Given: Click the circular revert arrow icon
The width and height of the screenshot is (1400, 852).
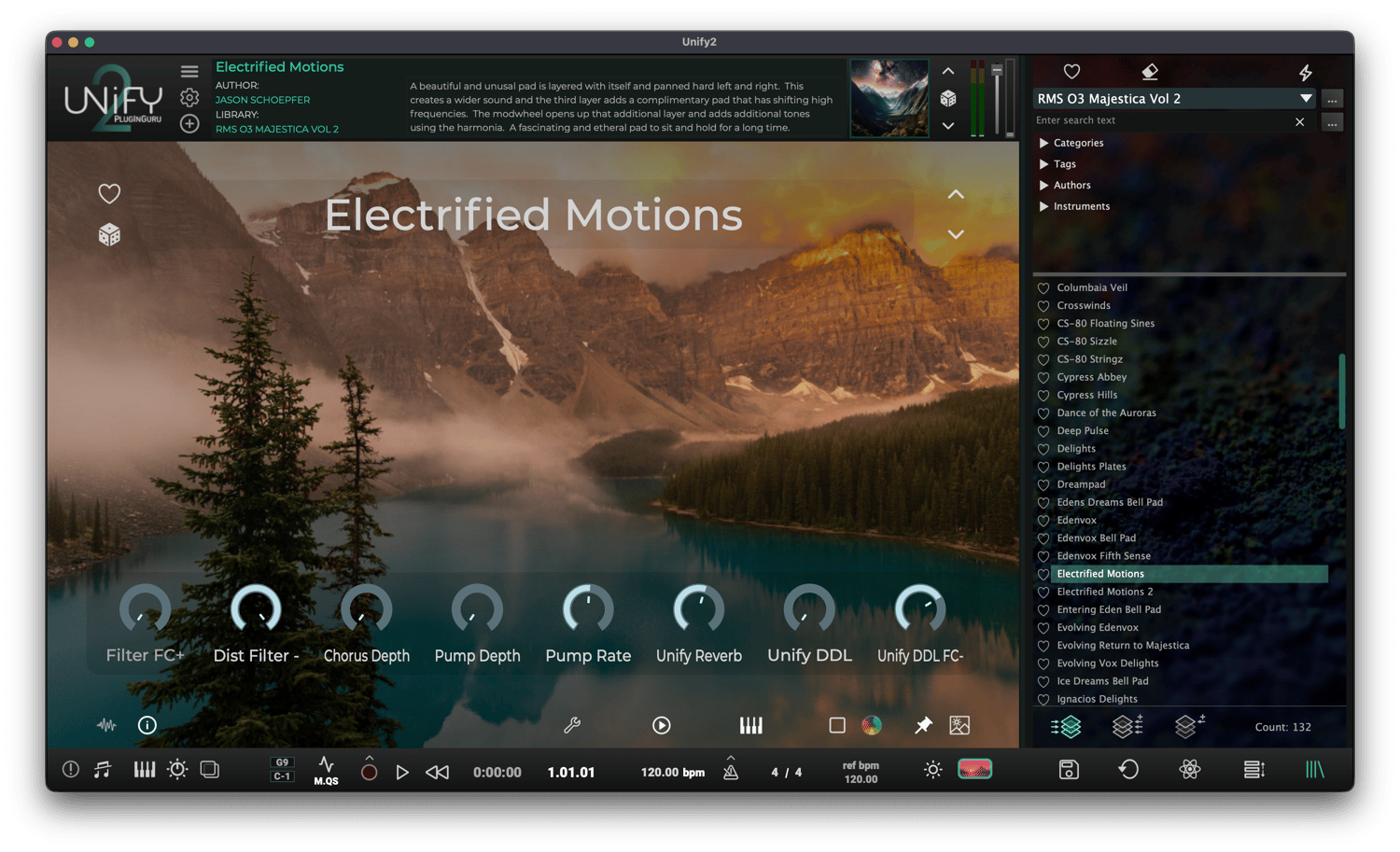Looking at the screenshot, I should tap(1128, 770).
